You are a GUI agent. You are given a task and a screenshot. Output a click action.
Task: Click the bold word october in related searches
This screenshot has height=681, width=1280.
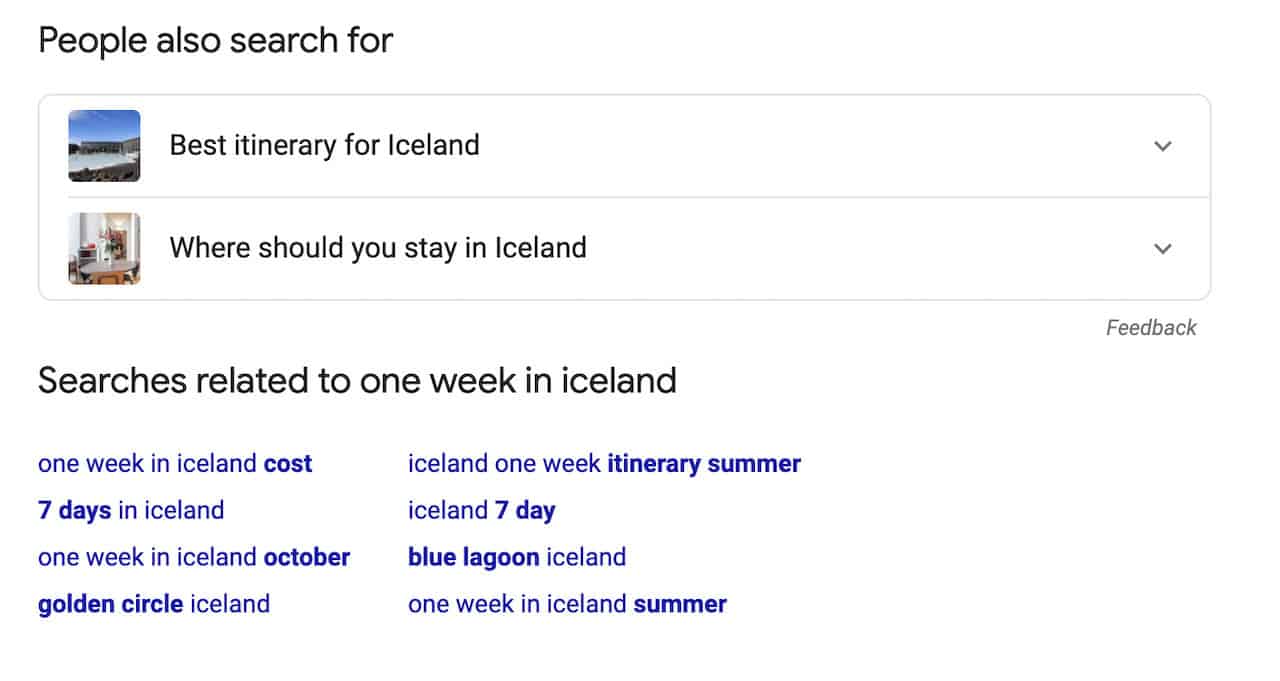pyautogui.click(x=307, y=557)
